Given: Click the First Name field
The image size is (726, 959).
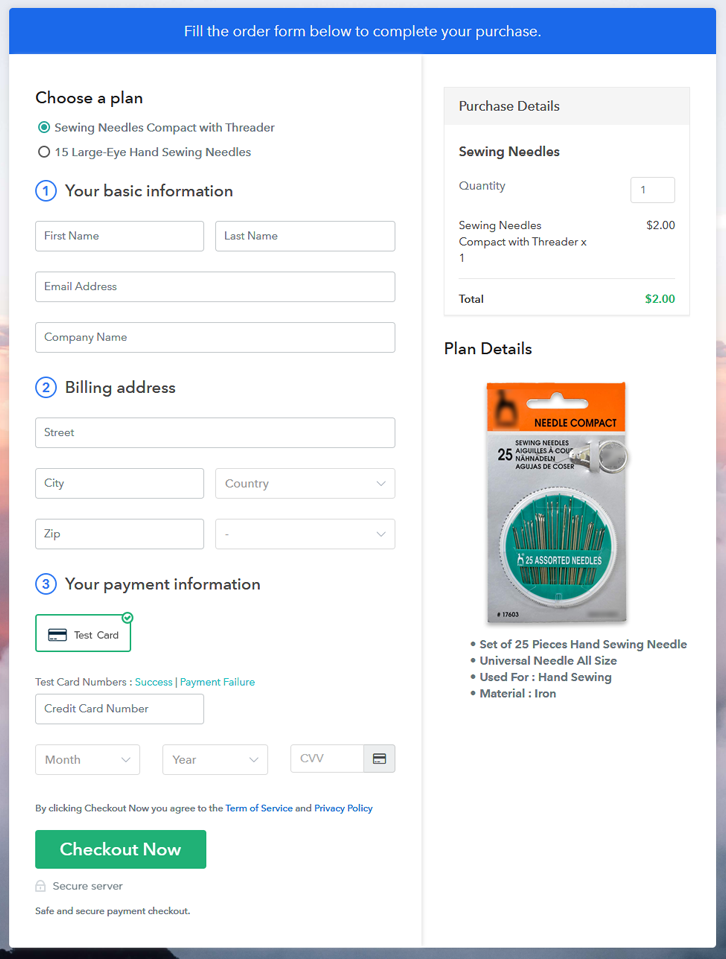Looking at the screenshot, I should click(x=119, y=236).
